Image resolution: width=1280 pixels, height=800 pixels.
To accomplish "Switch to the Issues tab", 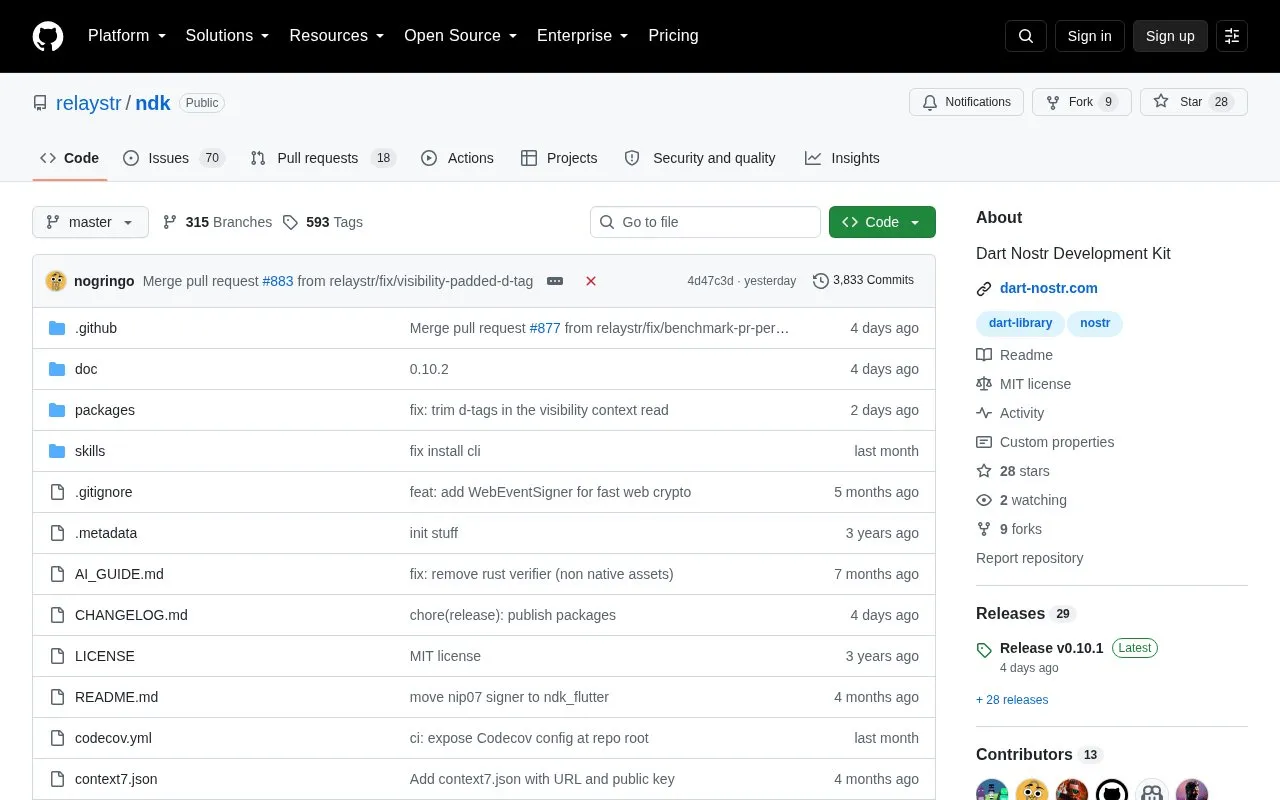I will [x=174, y=158].
